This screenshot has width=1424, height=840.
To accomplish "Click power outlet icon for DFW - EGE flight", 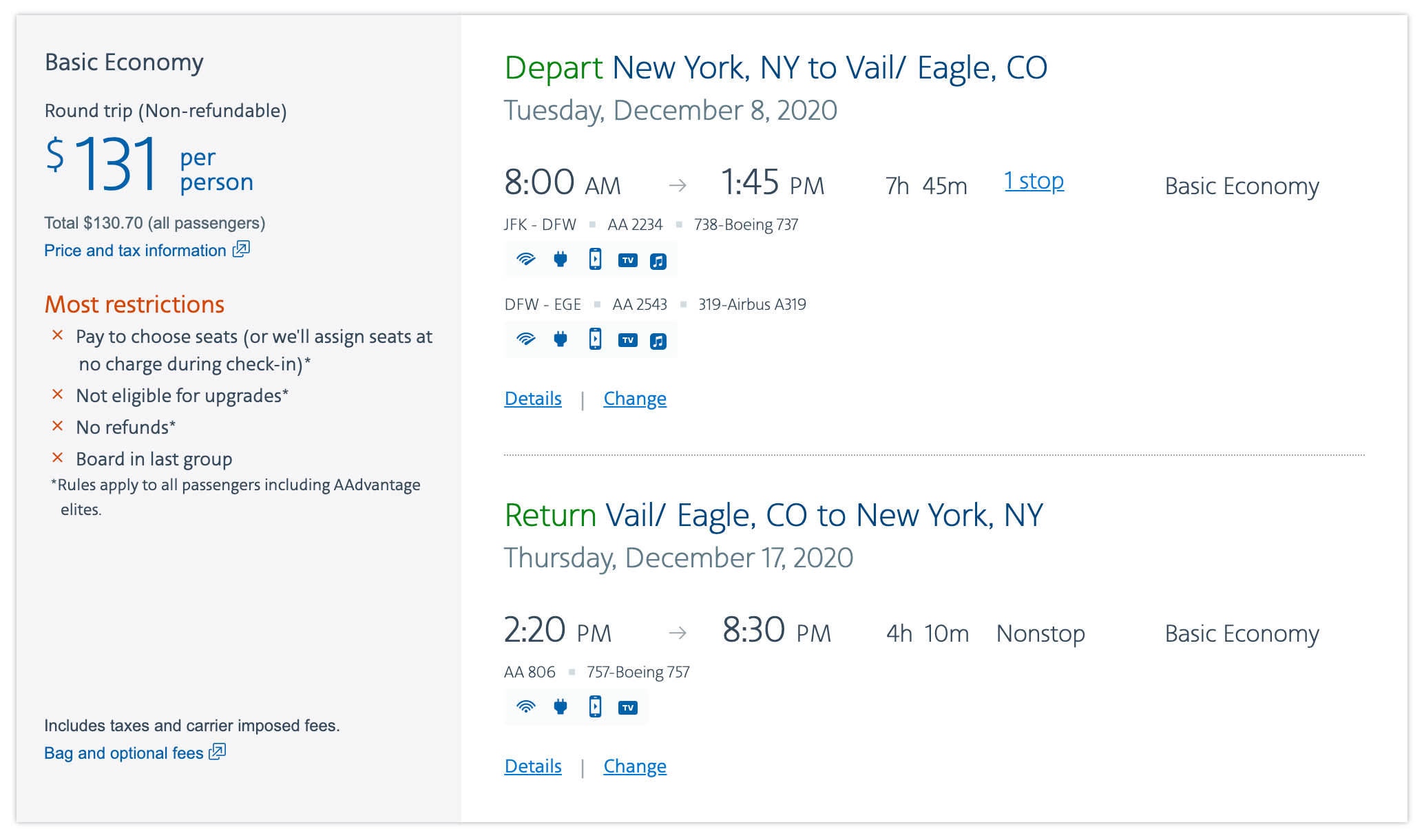I will coord(561,339).
